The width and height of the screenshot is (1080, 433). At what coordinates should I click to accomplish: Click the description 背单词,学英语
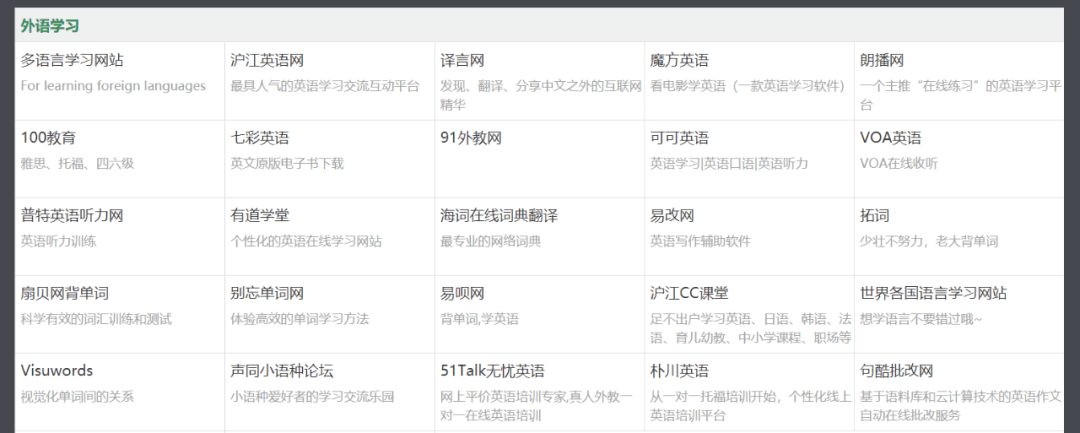coord(480,319)
